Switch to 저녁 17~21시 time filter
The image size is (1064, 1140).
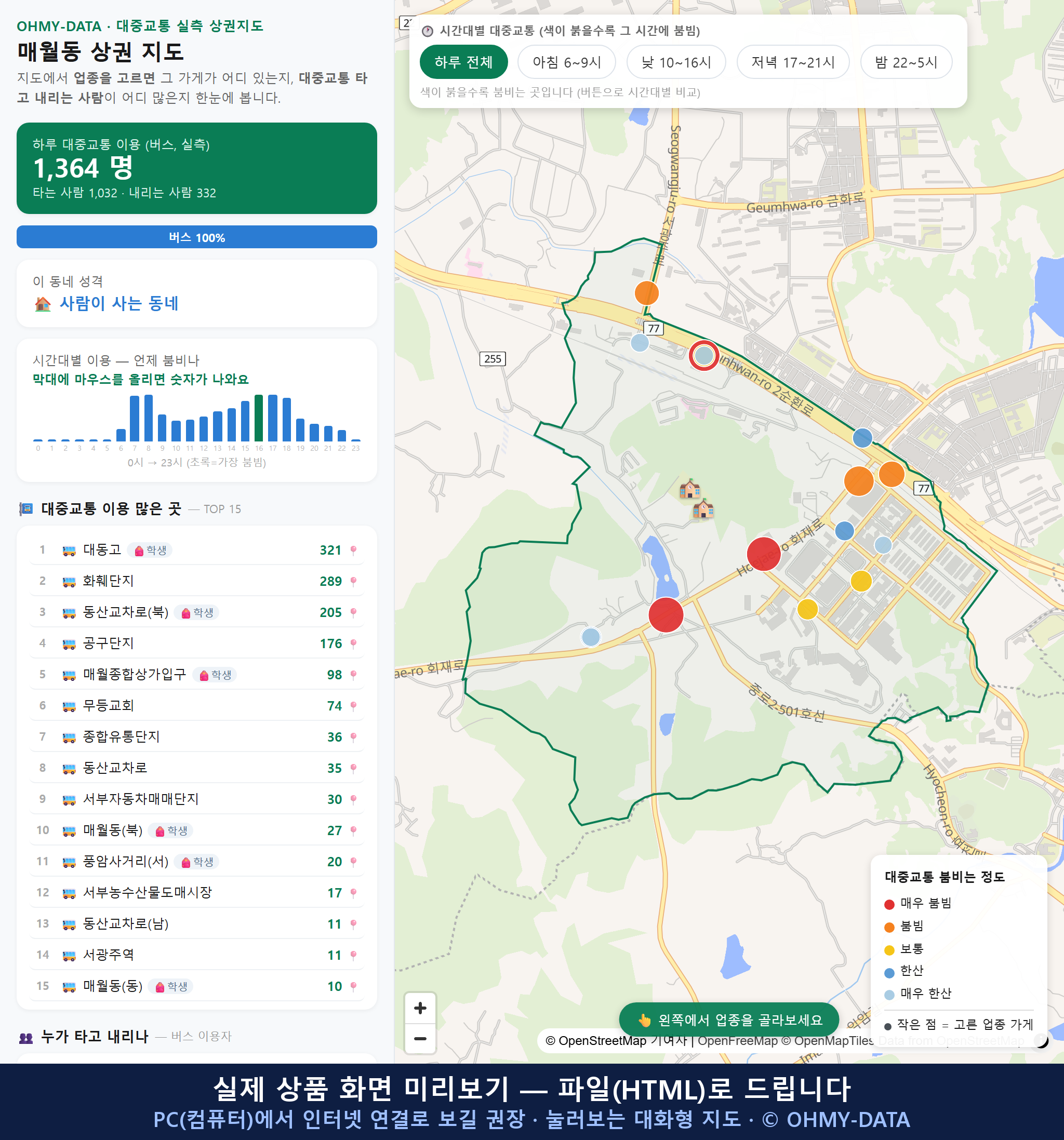pos(792,62)
